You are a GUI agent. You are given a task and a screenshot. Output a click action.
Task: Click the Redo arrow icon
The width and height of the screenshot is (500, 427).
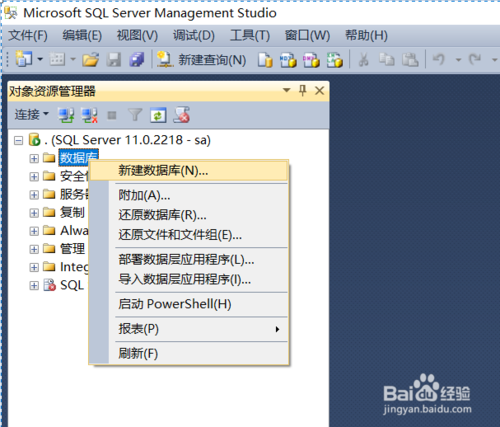[475, 60]
